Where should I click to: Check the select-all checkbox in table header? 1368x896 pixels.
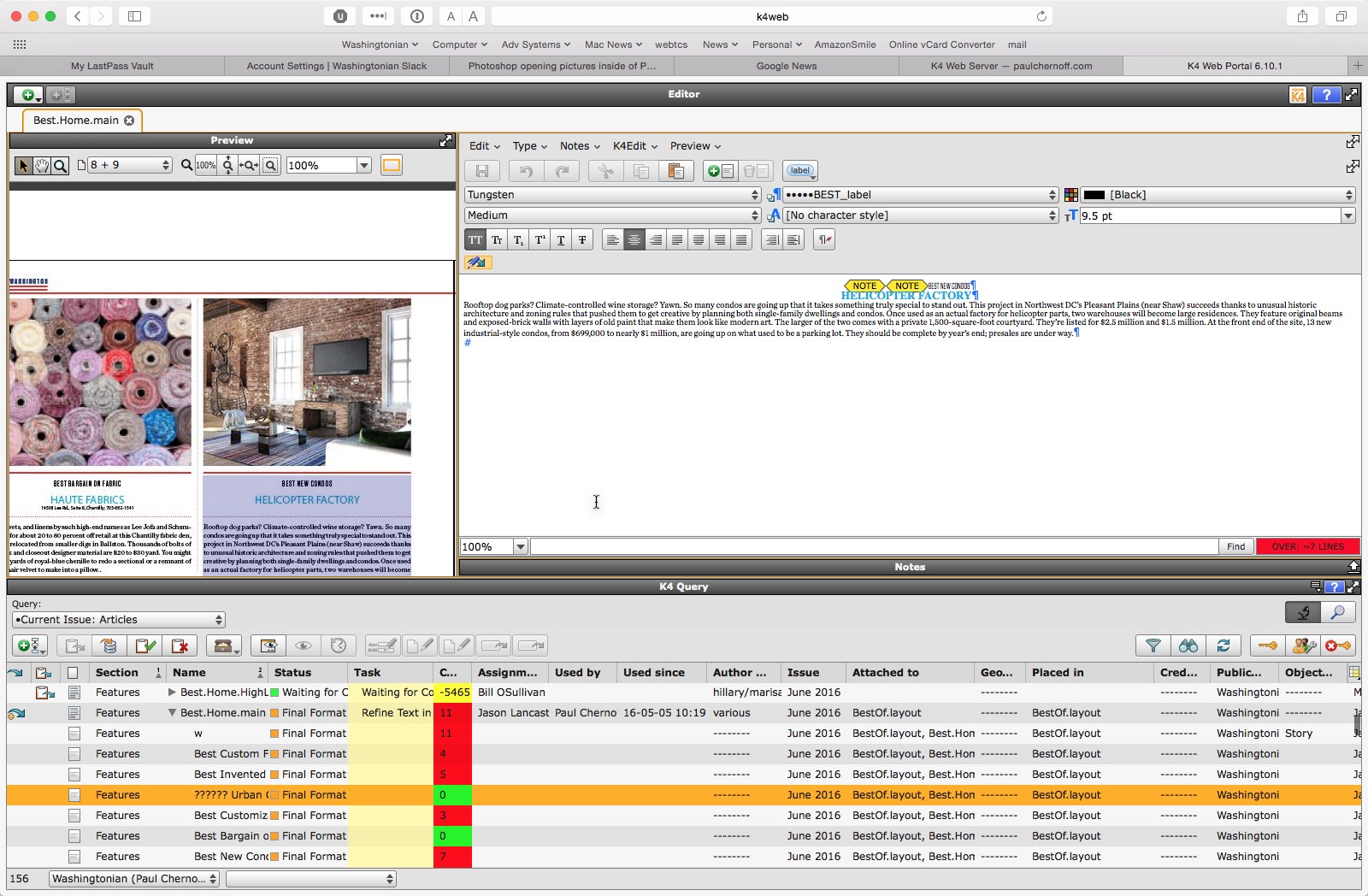pyautogui.click(x=73, y=673)
